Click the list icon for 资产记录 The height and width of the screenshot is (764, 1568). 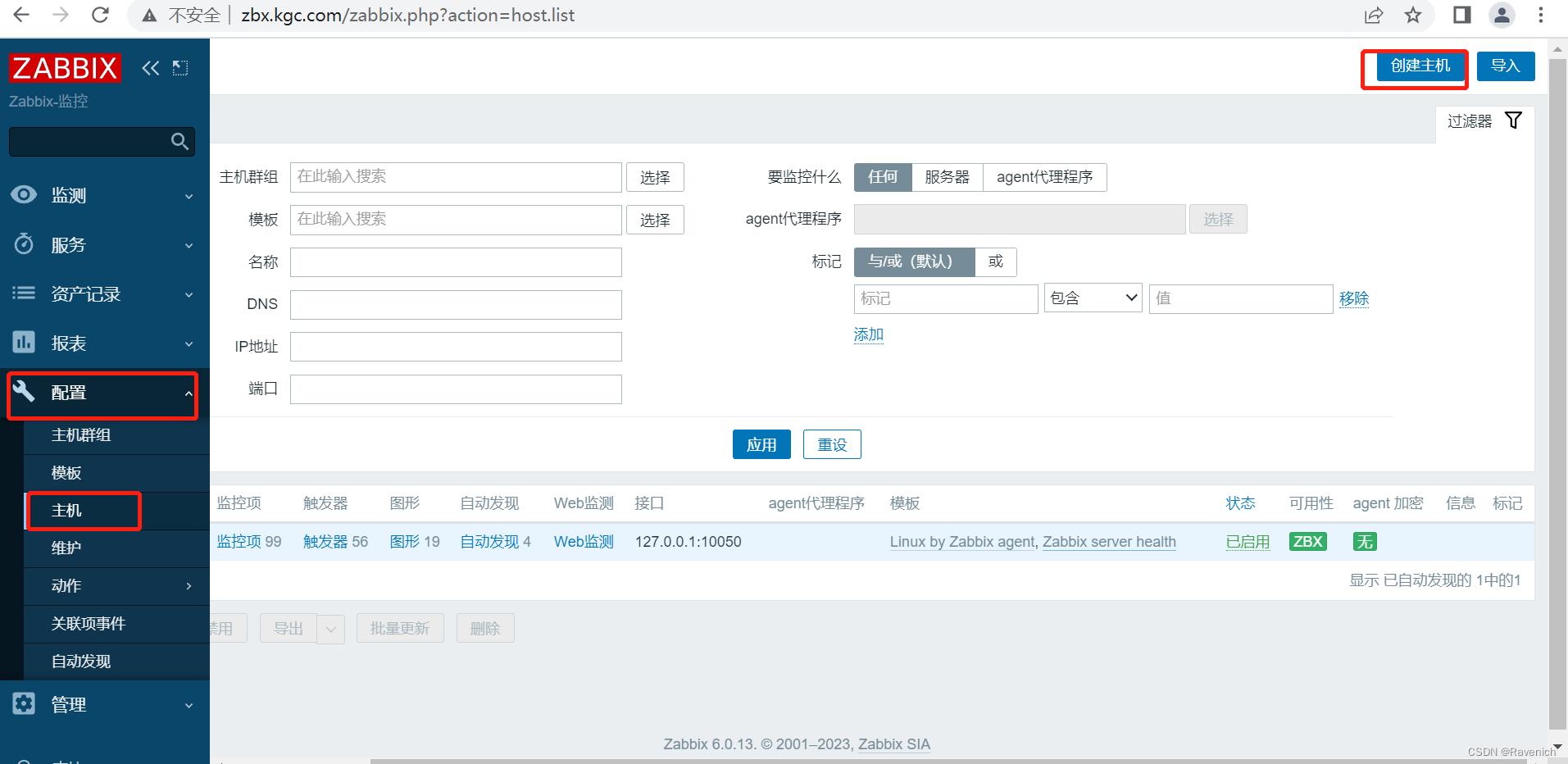click(x=24, y=293)
